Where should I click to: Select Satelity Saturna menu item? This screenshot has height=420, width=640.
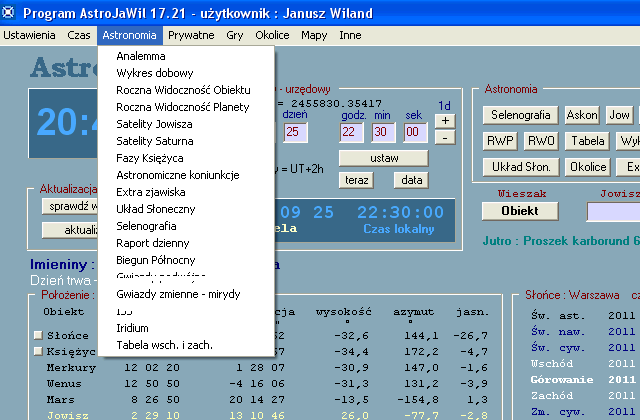coord(186,141)
